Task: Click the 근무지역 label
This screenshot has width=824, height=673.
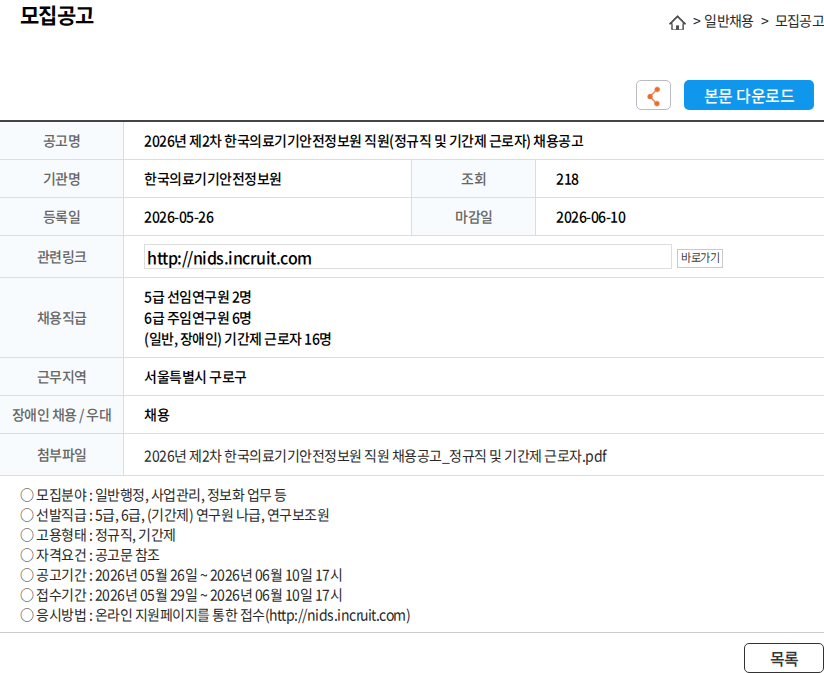Action: [61, 377]
